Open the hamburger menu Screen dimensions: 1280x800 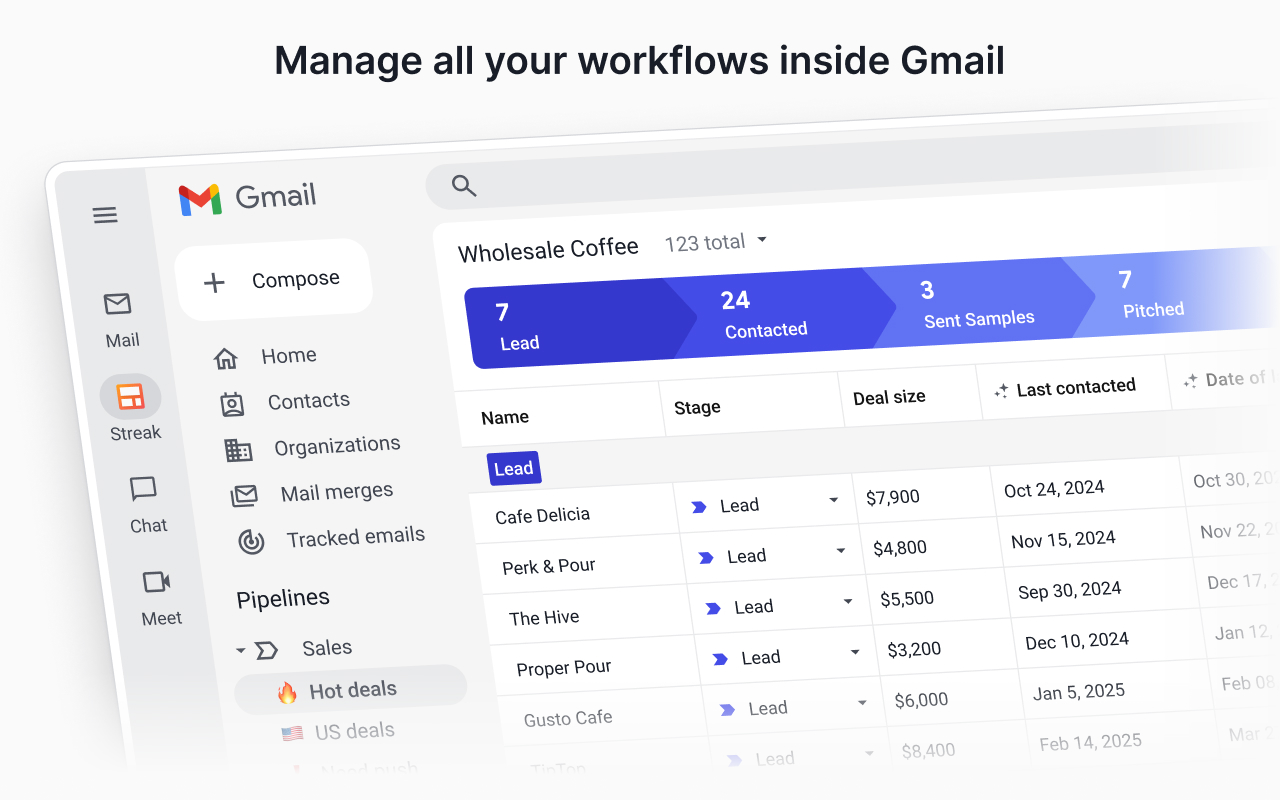point(105,215)
